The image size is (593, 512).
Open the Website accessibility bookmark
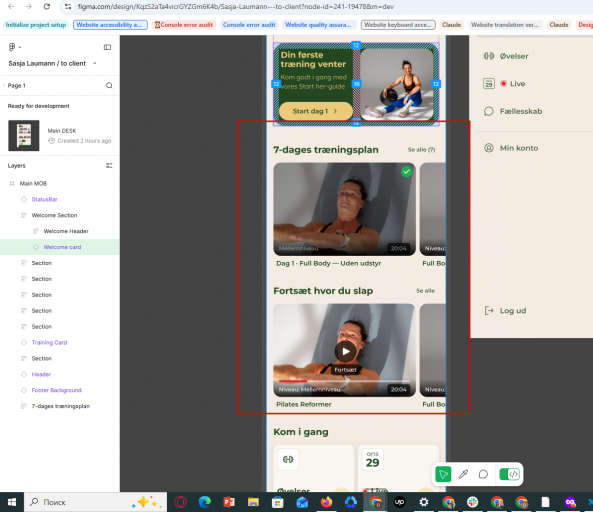110,25
